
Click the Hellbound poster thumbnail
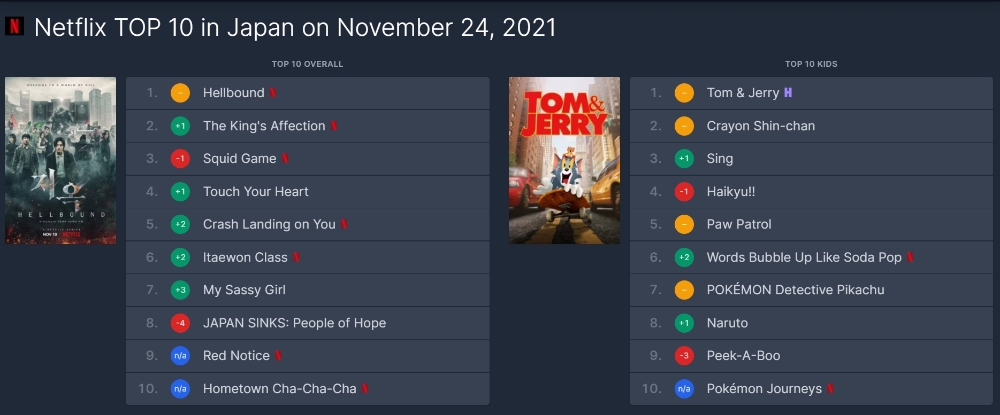[x=61, y=161]
